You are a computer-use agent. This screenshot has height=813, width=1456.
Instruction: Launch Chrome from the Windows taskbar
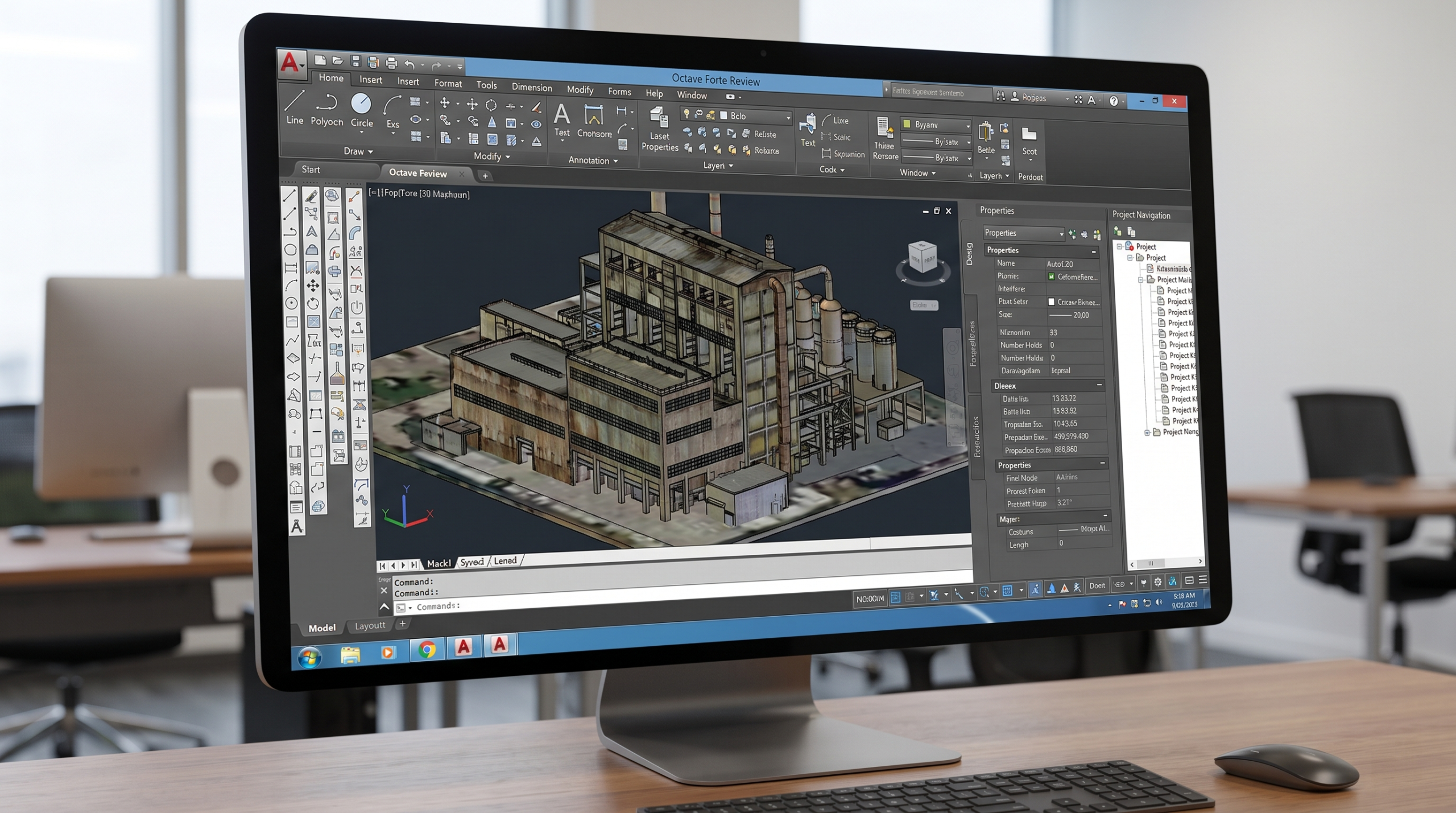(x=427, y=649)
